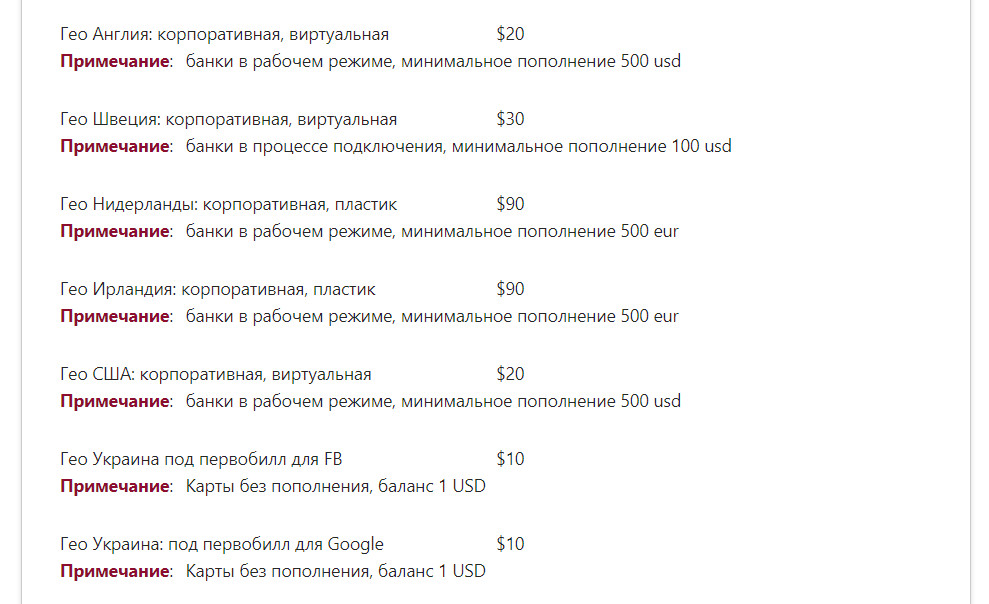
Task: Click the "Примечание" label under the FB entry
Action: (116, 487)
